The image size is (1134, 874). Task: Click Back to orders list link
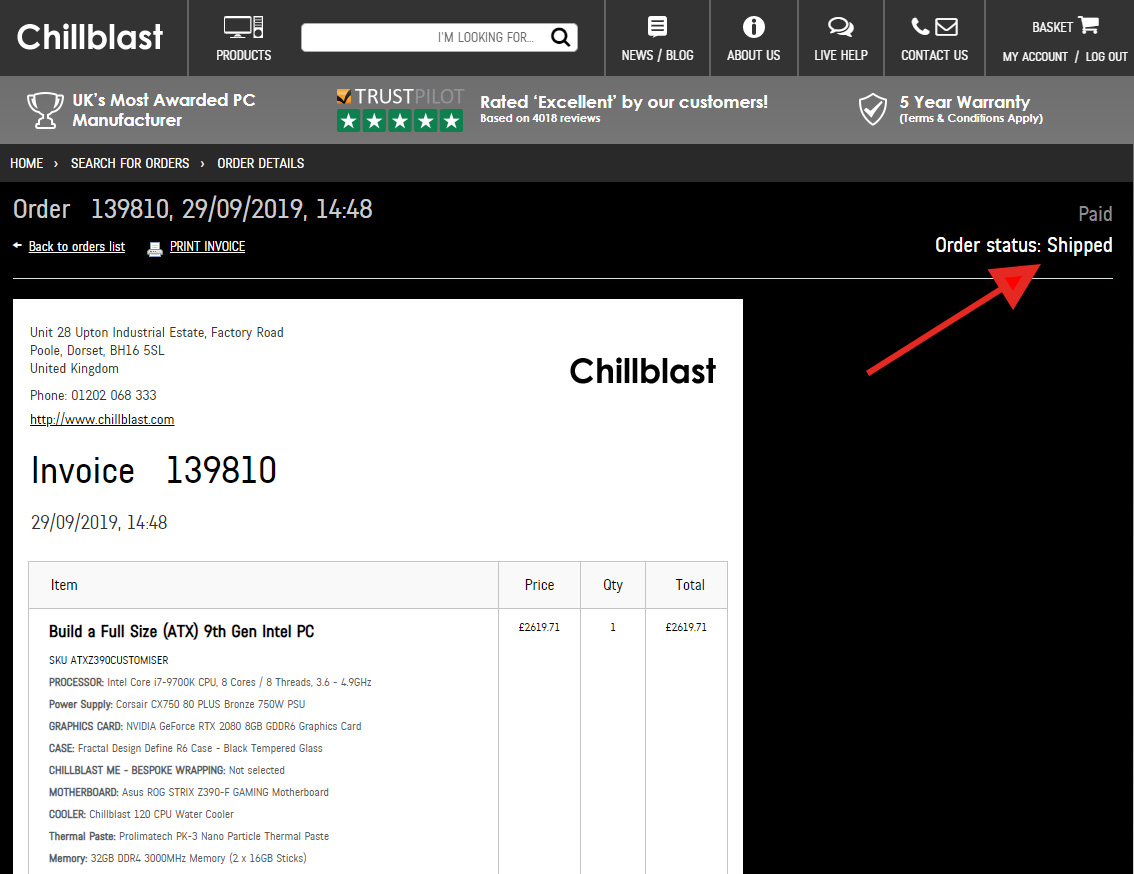77,247
